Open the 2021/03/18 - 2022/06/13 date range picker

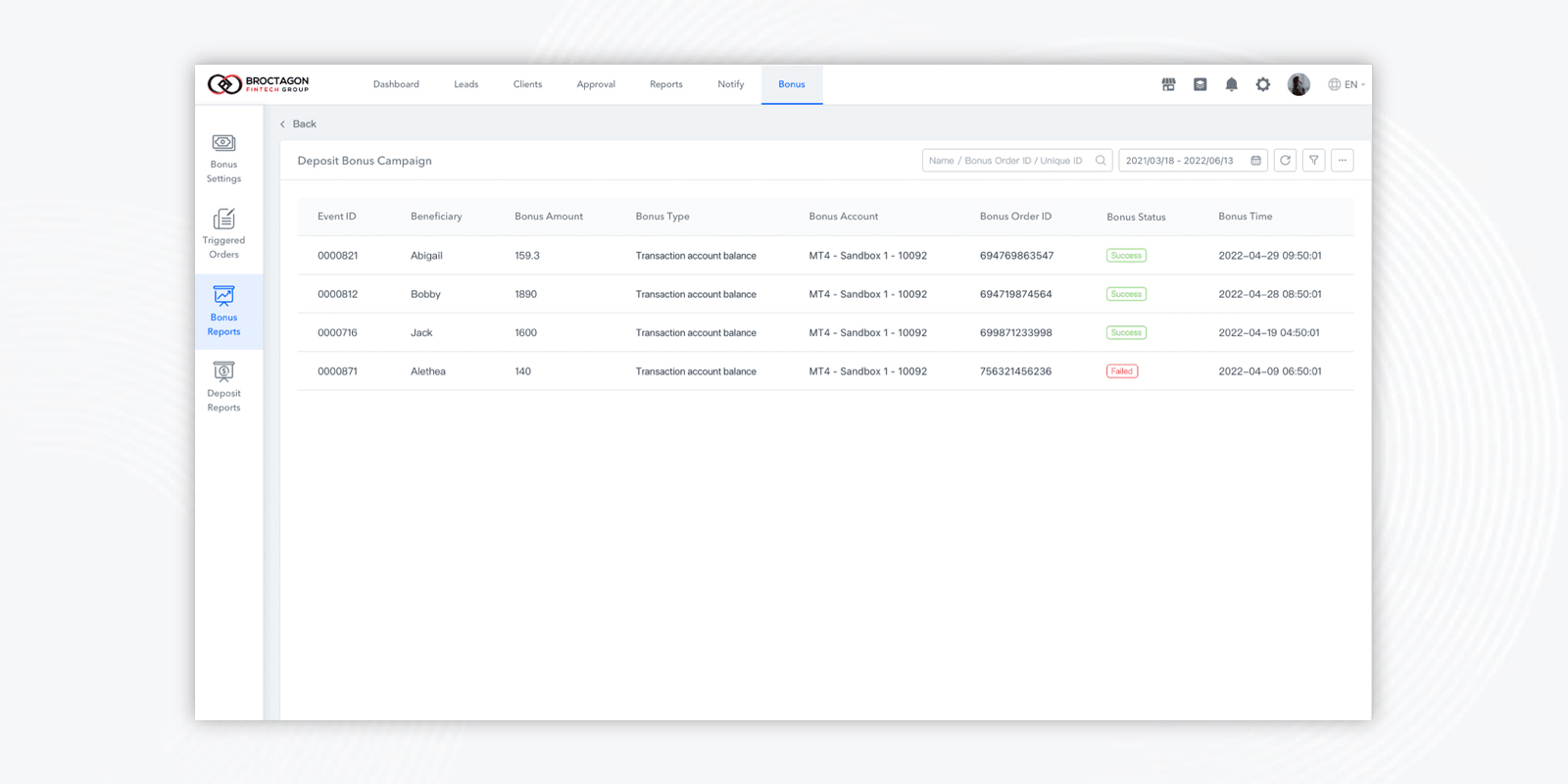click(x=1193, y=161)
